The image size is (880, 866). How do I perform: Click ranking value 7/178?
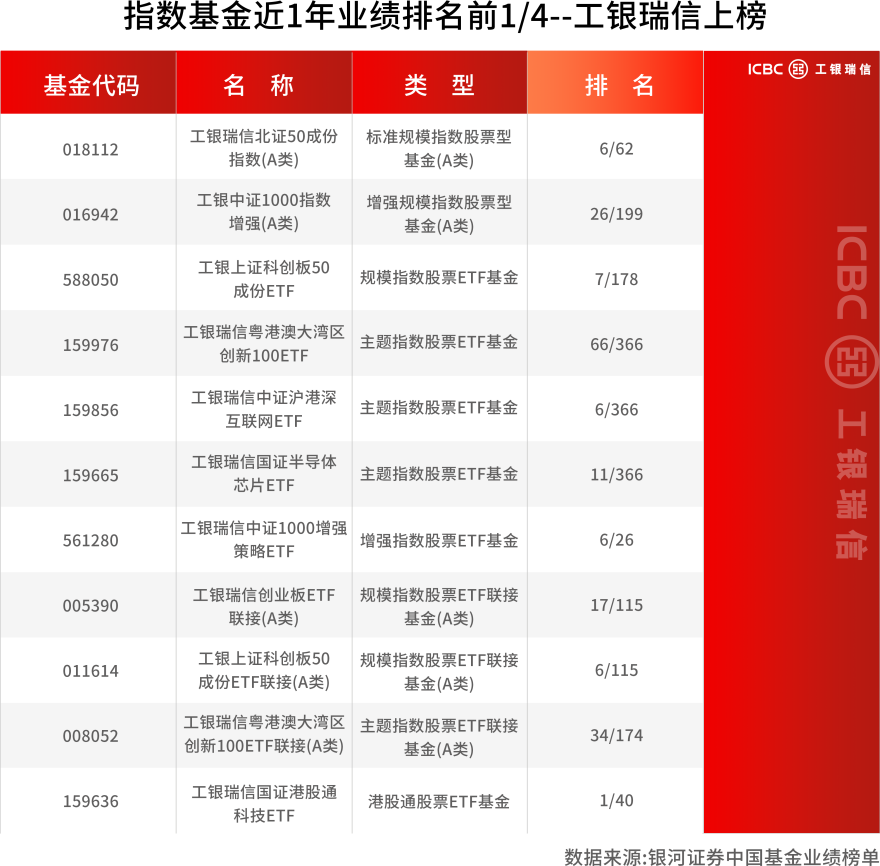(x=616, y=279)
